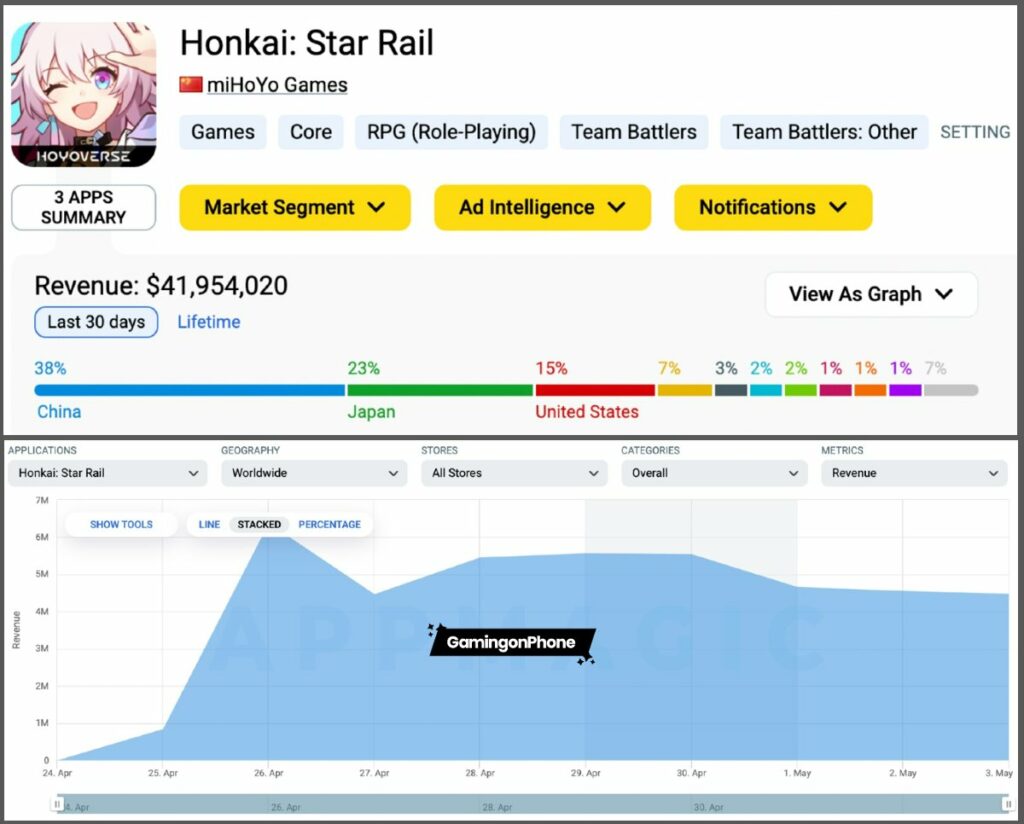This screenshot has height=824, width=1024.
Task: Select the Team Battlers tag
Action: 633,132
